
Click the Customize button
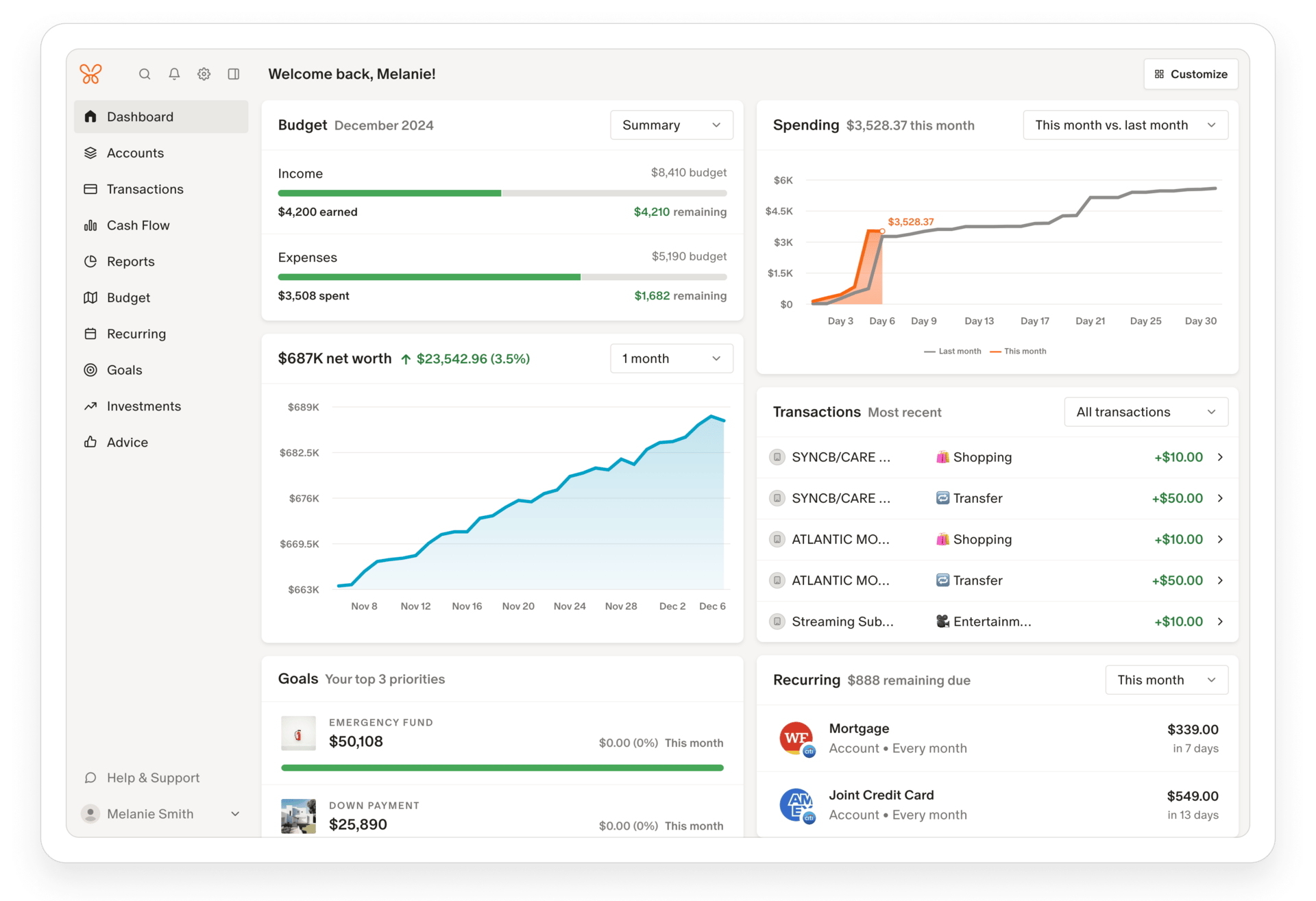(1191, 74)
